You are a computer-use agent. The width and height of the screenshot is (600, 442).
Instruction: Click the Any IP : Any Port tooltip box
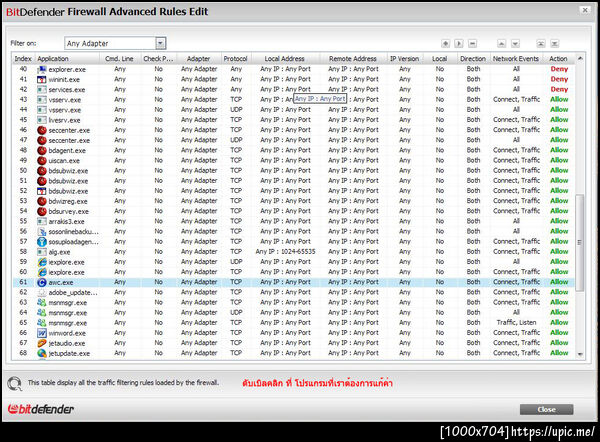click(320, 99)
